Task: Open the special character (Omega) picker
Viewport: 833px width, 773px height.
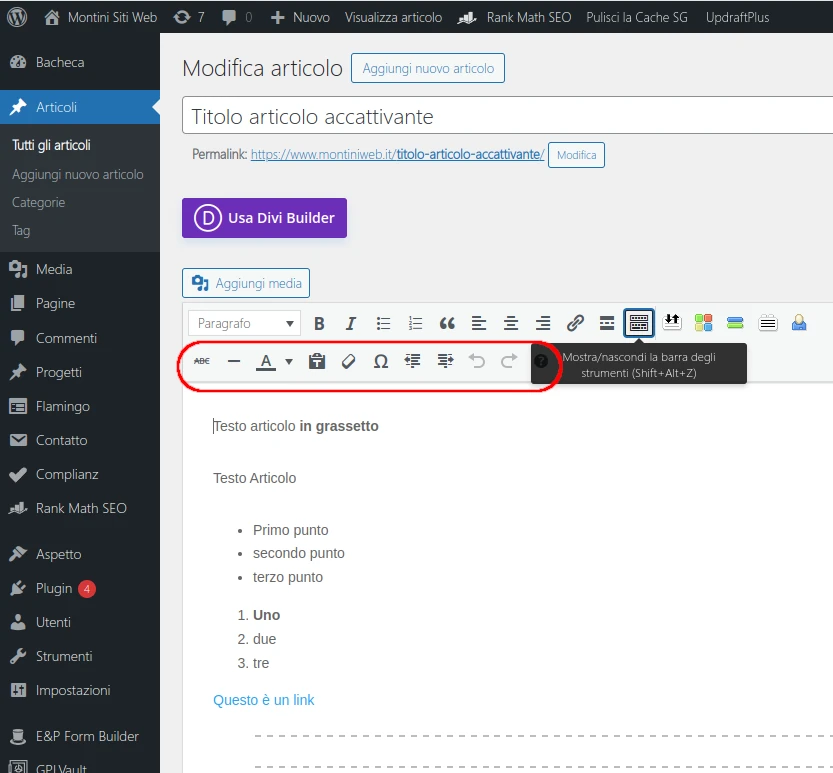Action: (x=380, y=361)
